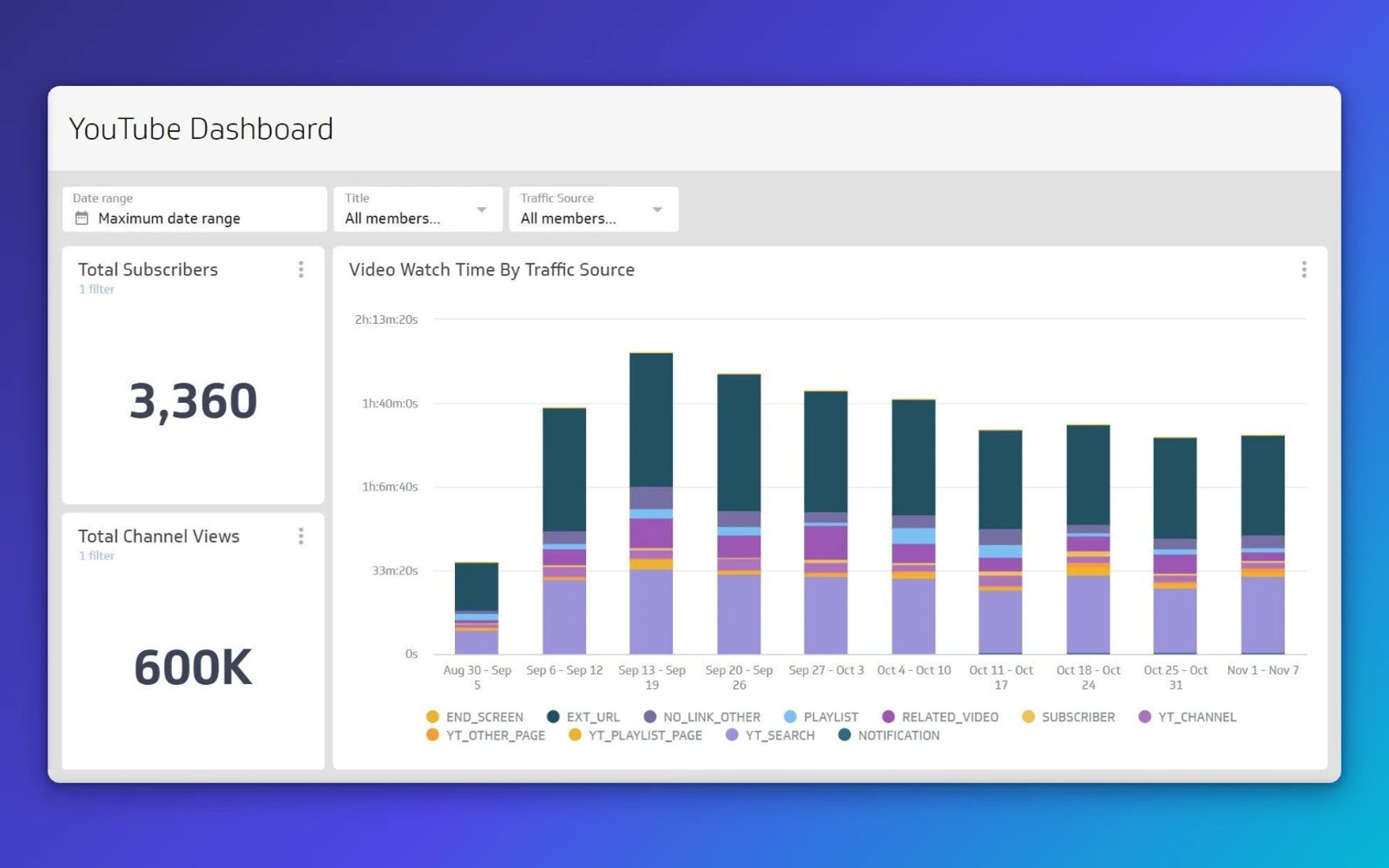Click the 1h:6m:40s axis label
Viewport: 1389px width, 868px height.
tap(390, 487)
